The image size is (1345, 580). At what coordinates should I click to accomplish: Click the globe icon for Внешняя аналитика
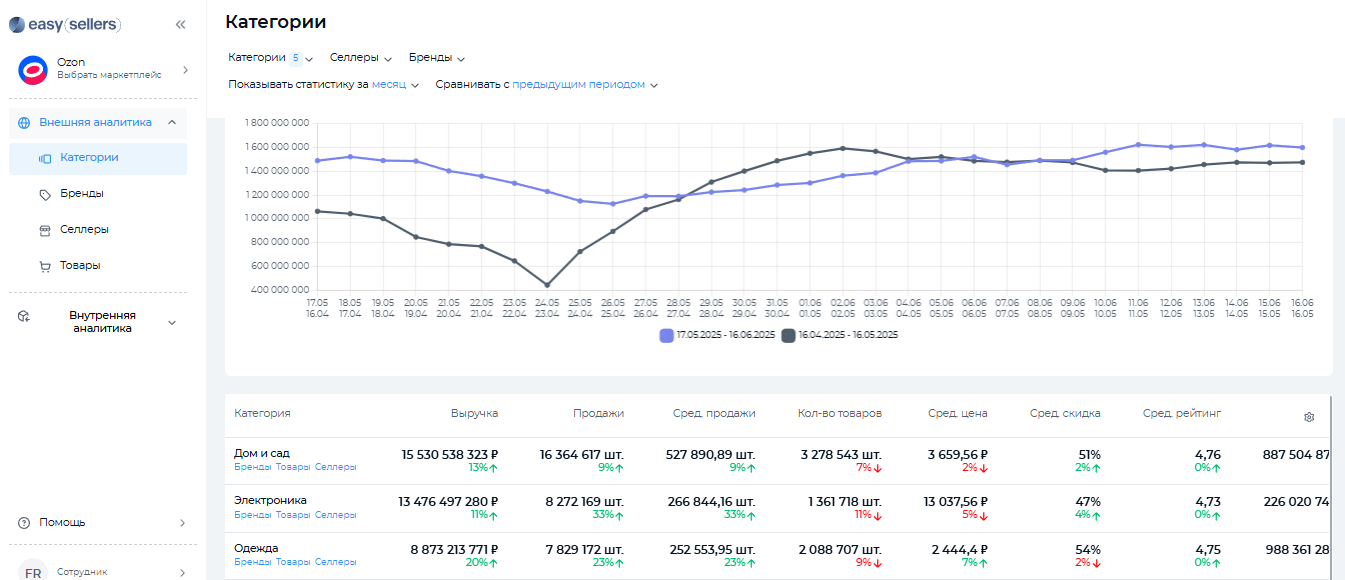coord(24,122)
